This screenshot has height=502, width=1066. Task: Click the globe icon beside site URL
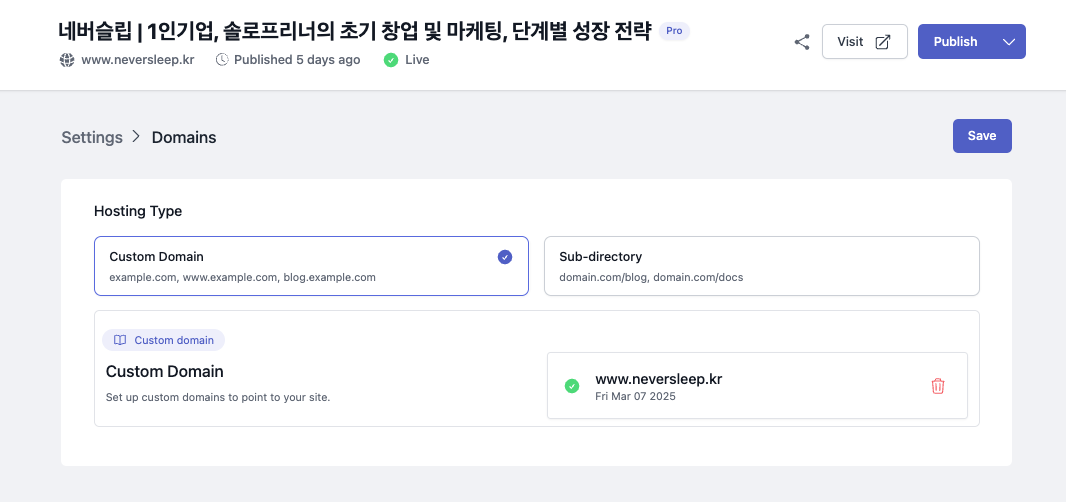(67, 60)
